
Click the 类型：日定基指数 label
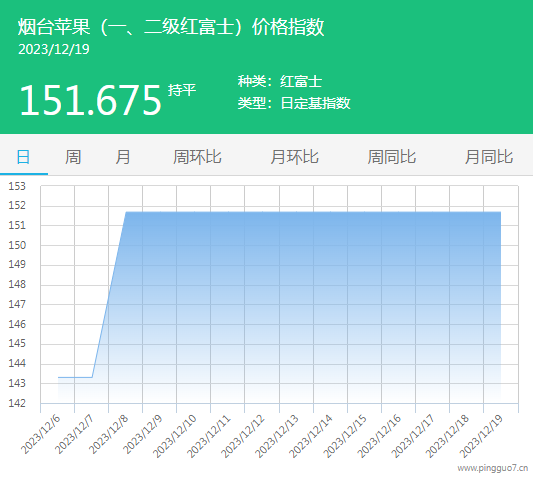[x=294, y=103]
